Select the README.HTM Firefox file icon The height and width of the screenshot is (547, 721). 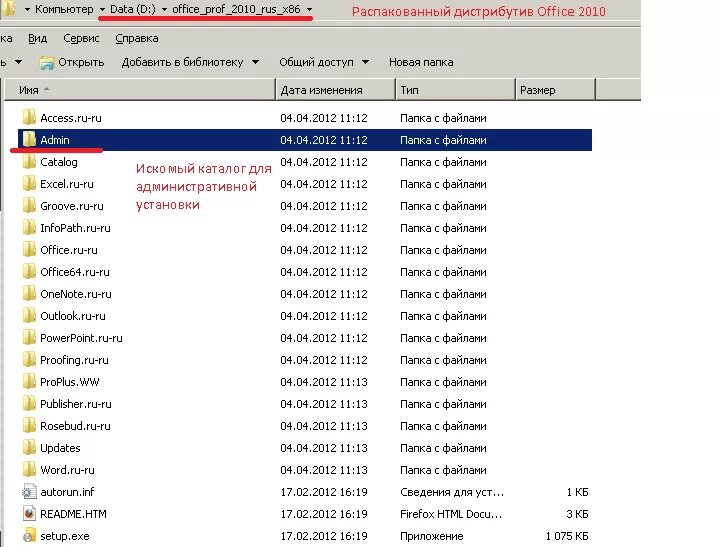(x=29, y=514)
